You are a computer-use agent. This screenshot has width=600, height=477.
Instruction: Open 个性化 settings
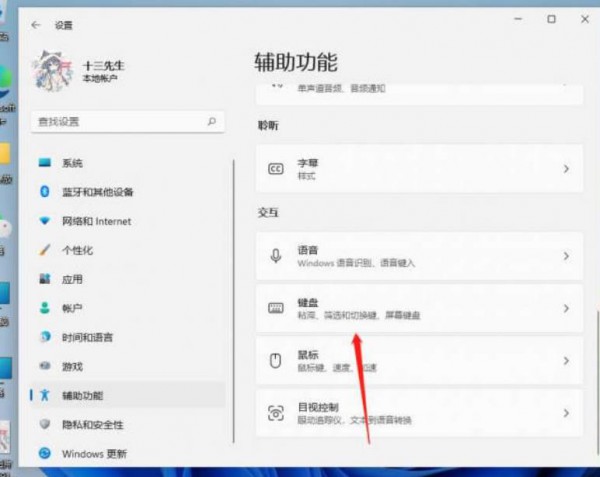click(127, 250)
